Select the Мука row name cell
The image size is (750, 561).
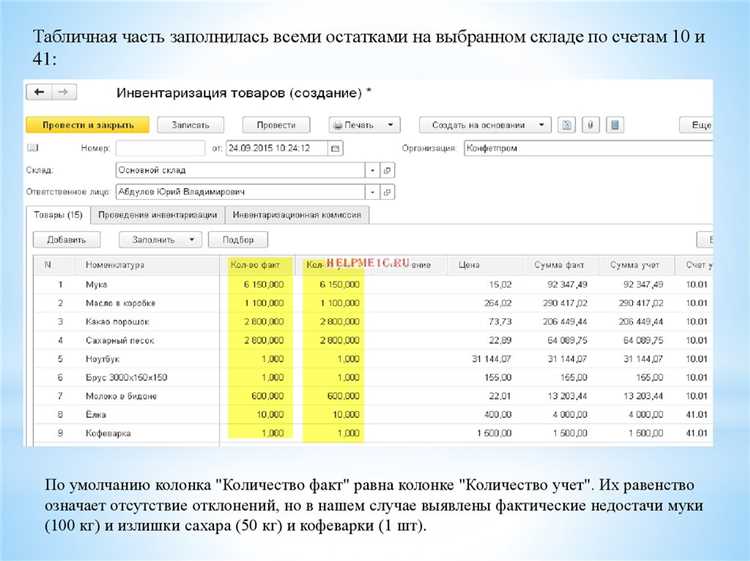tap(96, 285)
